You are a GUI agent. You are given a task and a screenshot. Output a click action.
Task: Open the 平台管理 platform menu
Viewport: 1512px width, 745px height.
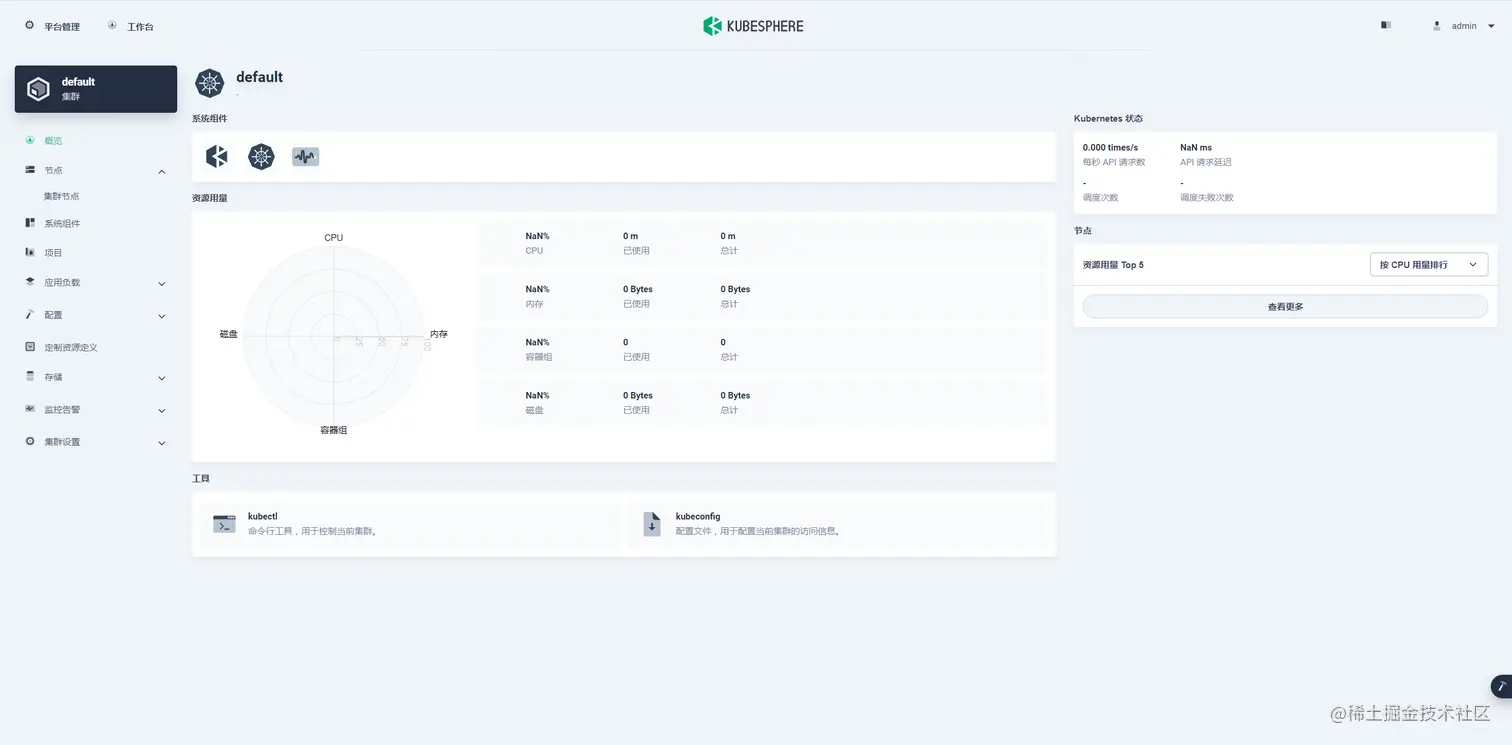[52, 26]
